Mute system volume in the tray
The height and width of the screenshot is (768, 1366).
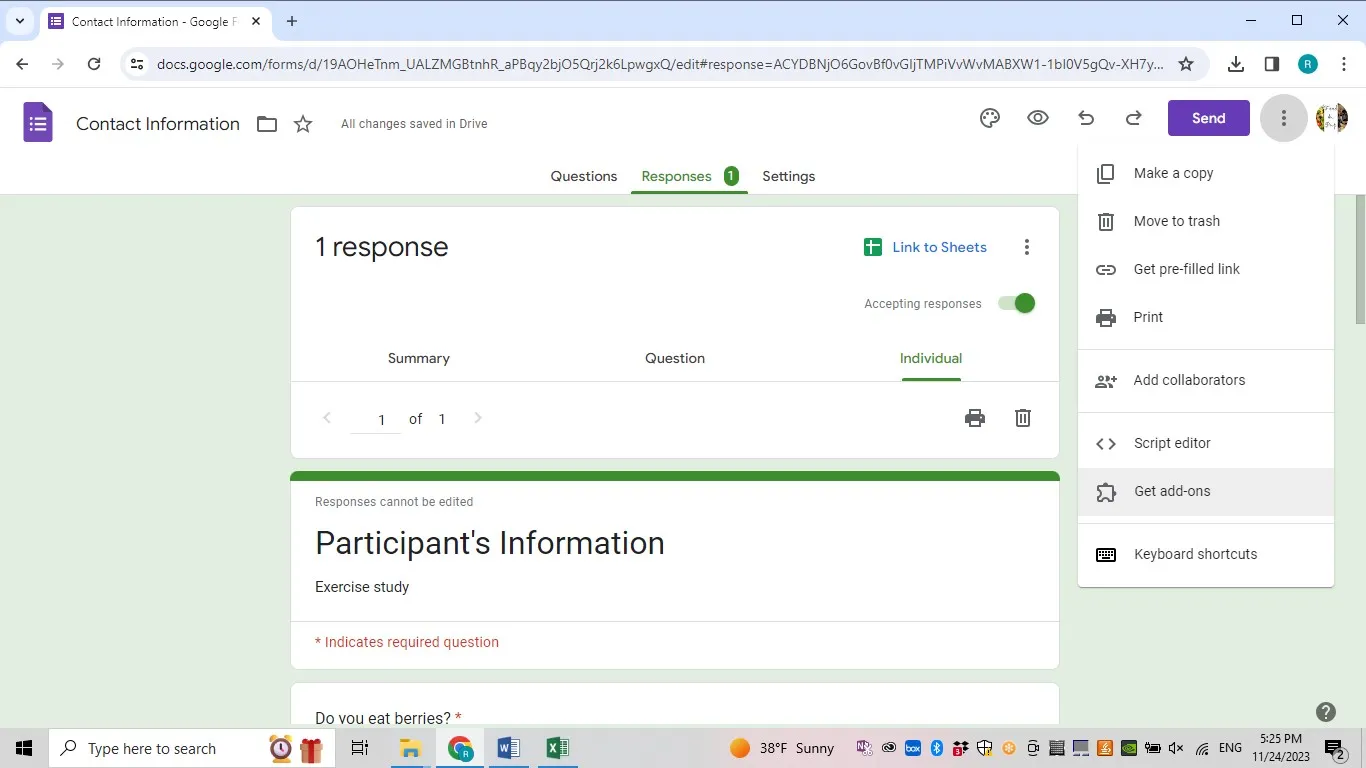point(1175,748)
